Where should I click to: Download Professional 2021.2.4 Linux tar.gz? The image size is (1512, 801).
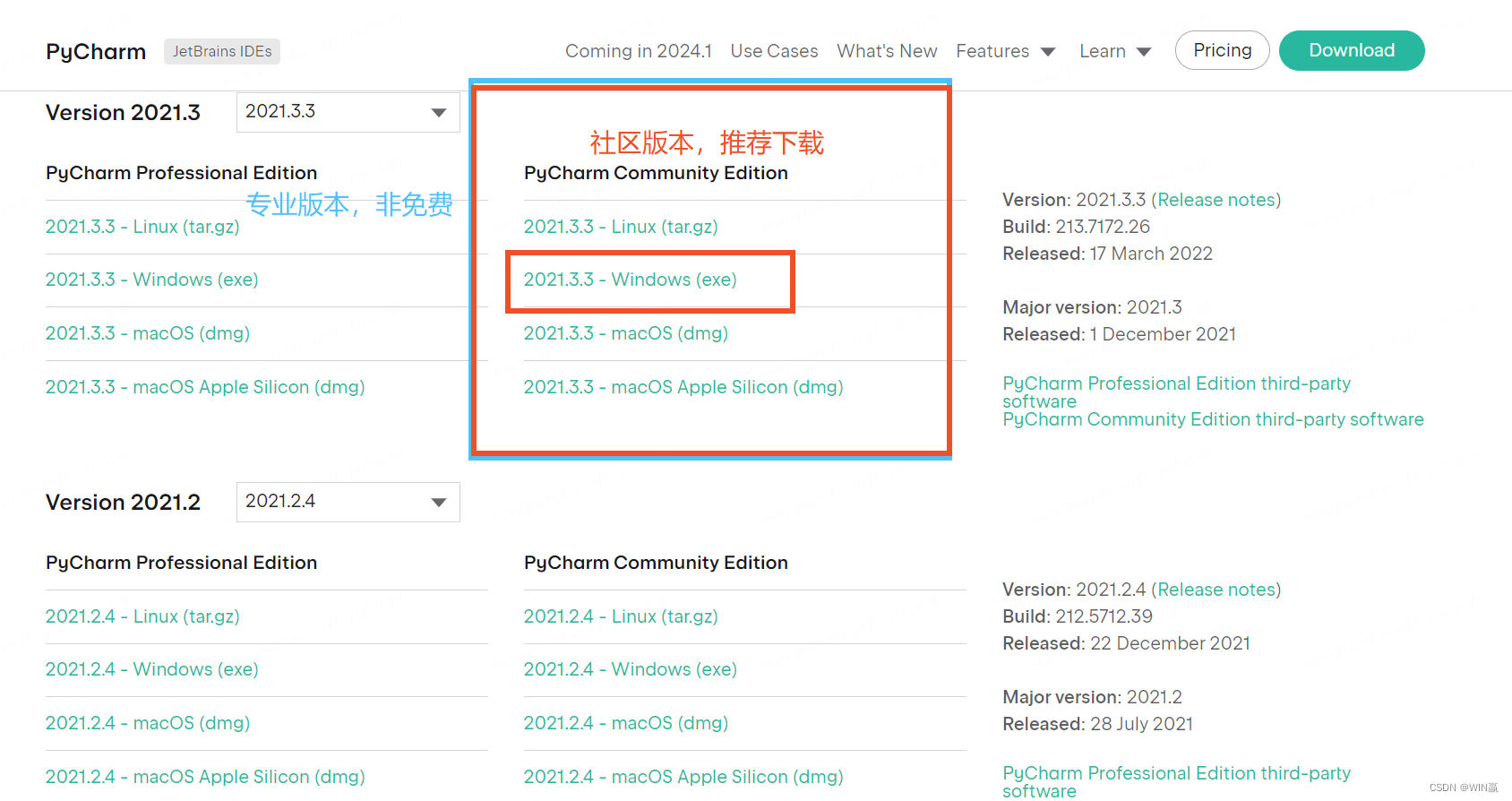click(x=142, y=616)
